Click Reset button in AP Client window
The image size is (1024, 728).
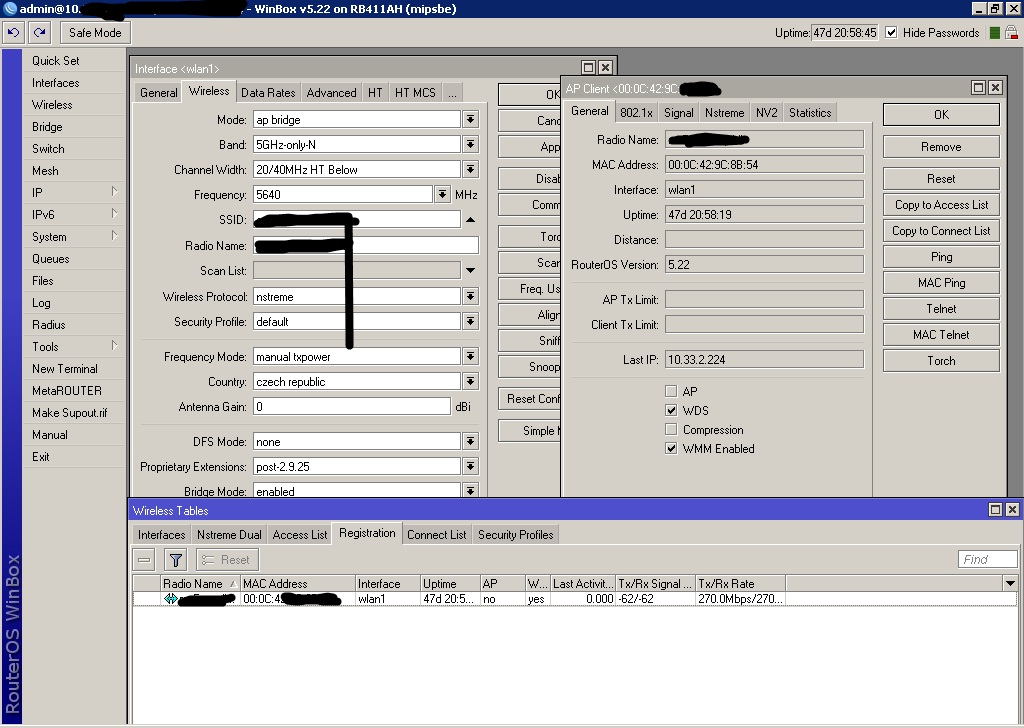(x=941, y=178)
